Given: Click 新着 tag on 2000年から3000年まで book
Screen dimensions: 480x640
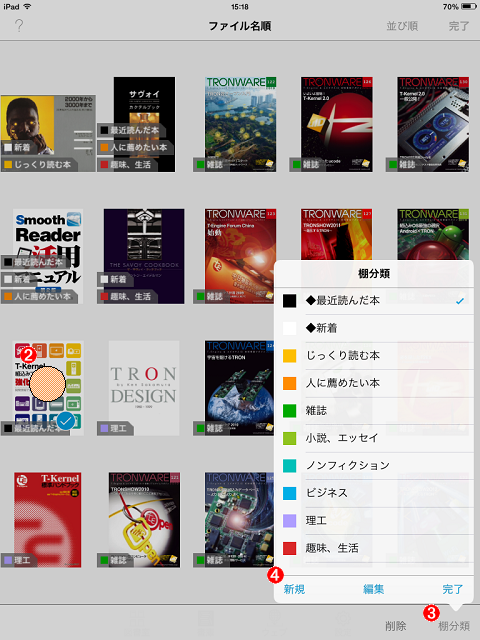Looking at the screenshot, I should pos(18,147).
